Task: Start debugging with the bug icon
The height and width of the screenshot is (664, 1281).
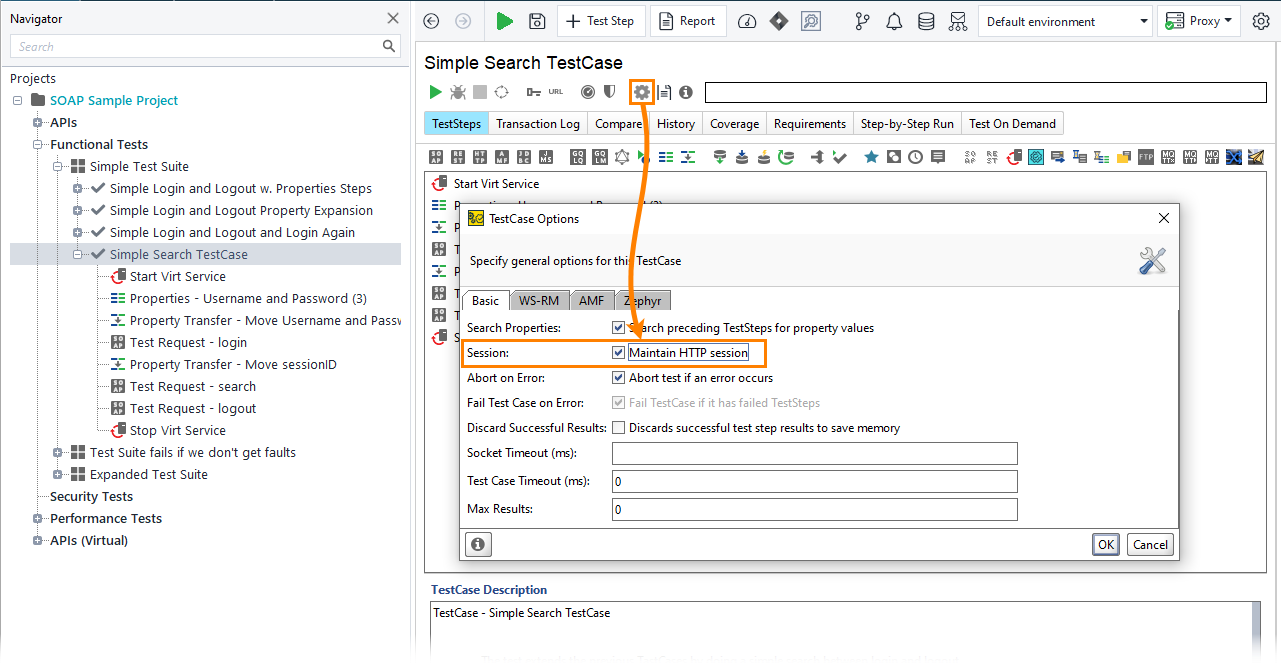Action: 457,92
